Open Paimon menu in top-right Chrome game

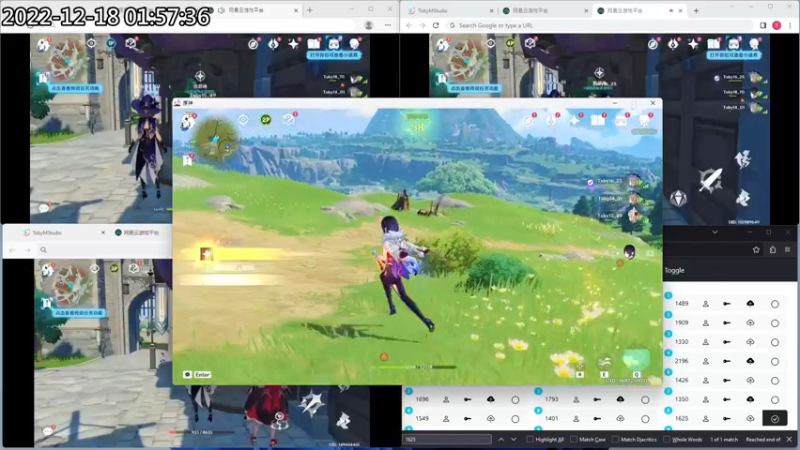tap(442, 46)
